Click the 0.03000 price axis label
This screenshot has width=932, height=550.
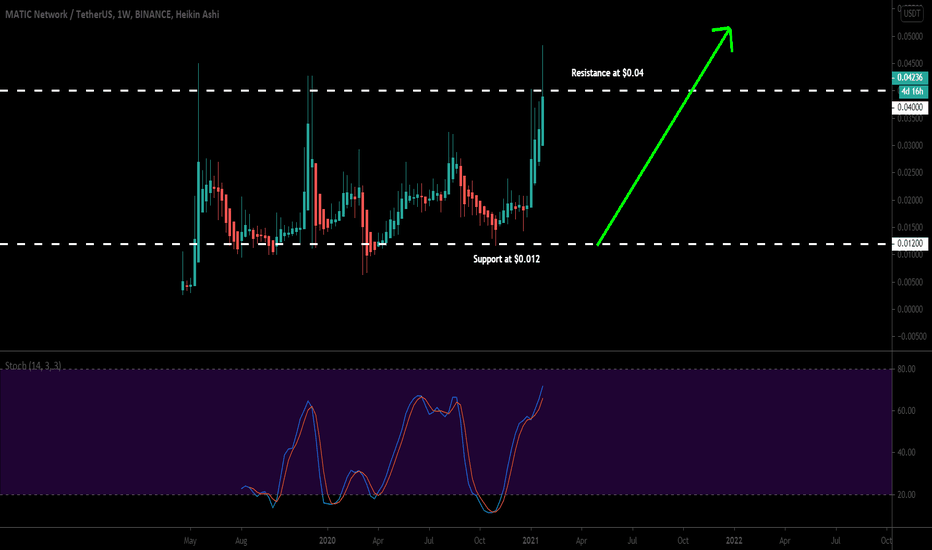[910, 146]
